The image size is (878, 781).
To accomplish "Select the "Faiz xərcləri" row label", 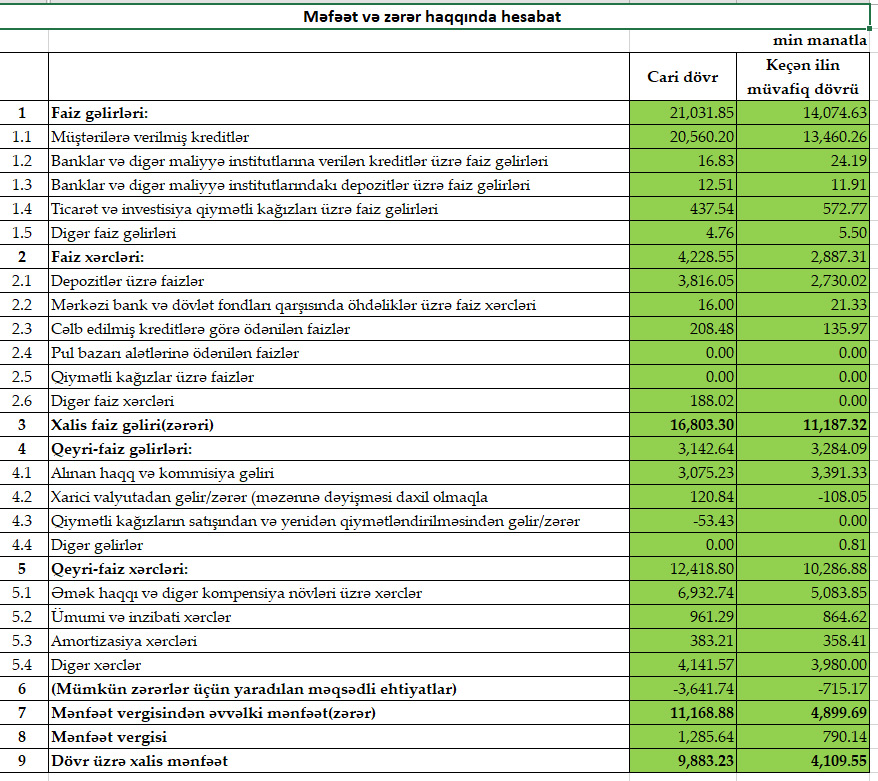I will [97, 257].
